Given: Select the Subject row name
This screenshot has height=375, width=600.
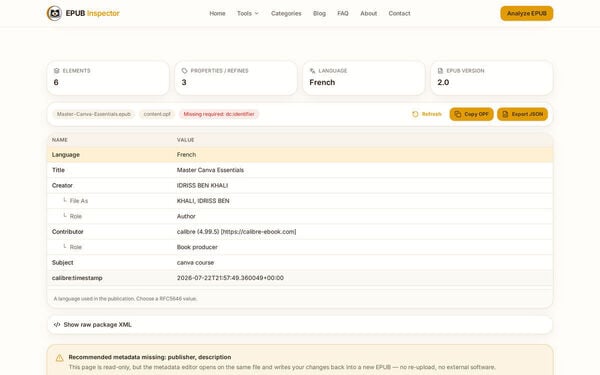Looking at the screenshot, I should pyautogui.click(x=62, y=262).
